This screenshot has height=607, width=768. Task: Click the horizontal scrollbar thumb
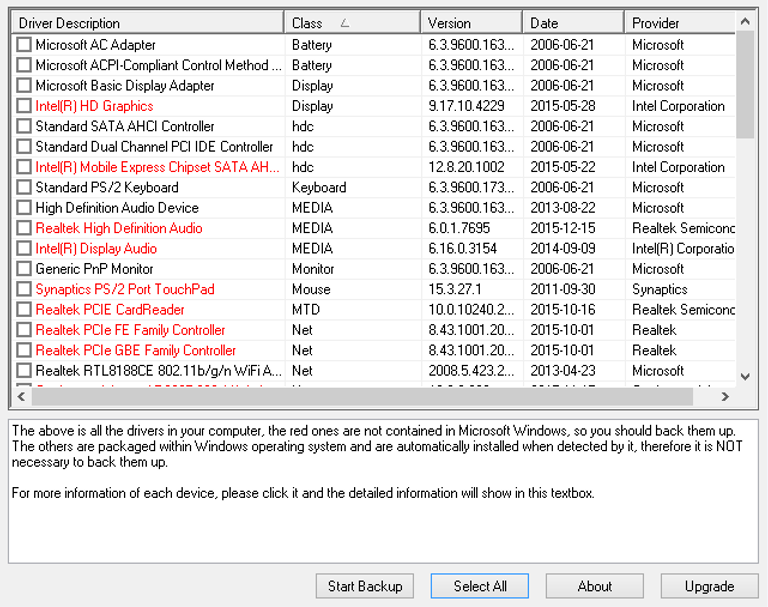click(362, 396)
